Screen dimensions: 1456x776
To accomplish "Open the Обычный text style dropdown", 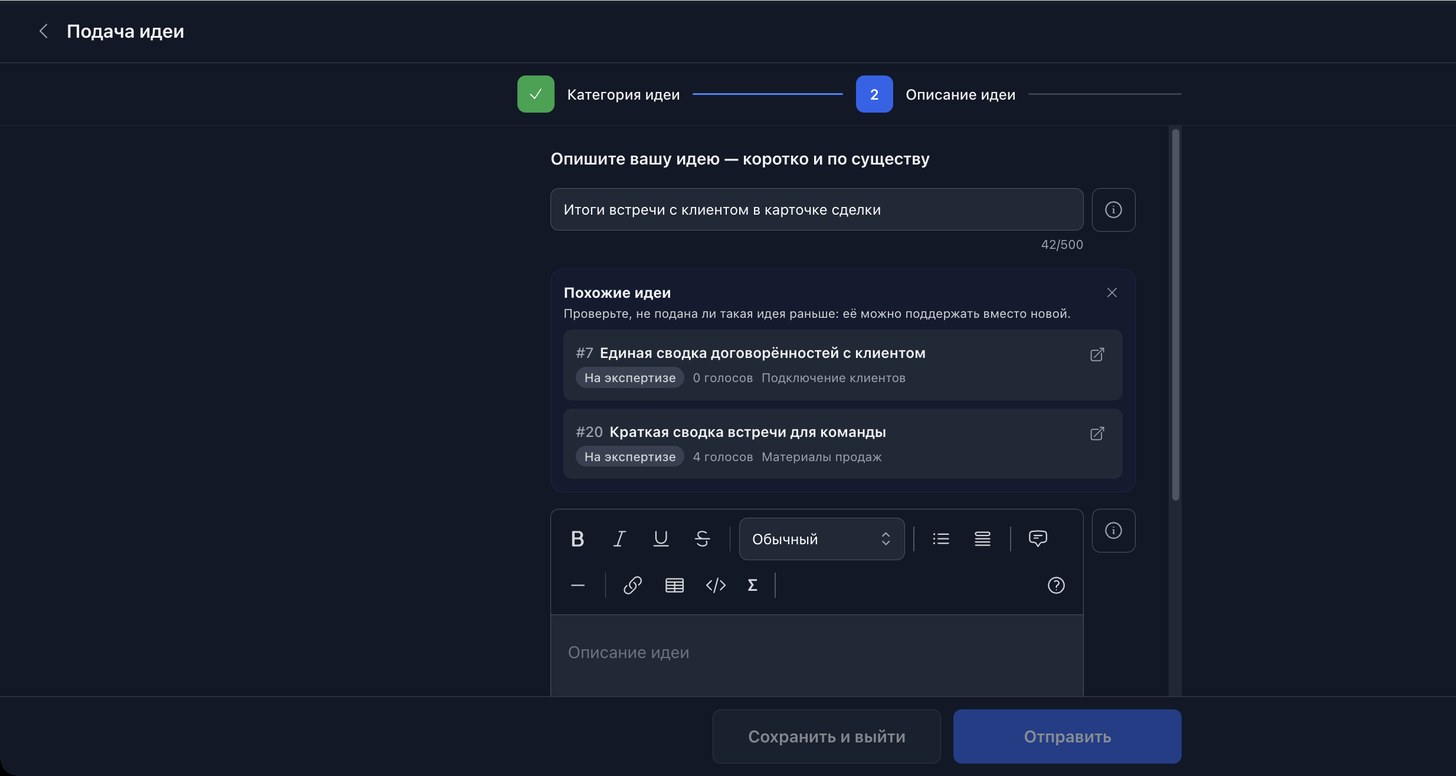I will (822, 539).
